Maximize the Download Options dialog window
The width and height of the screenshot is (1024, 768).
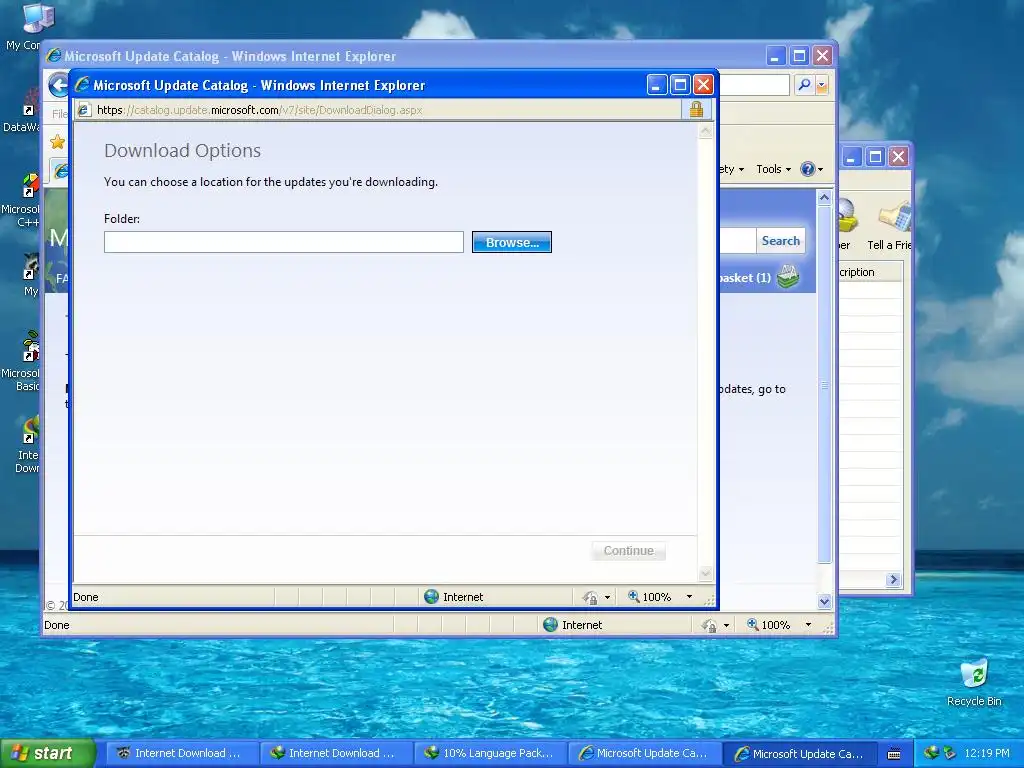(680, 85)
